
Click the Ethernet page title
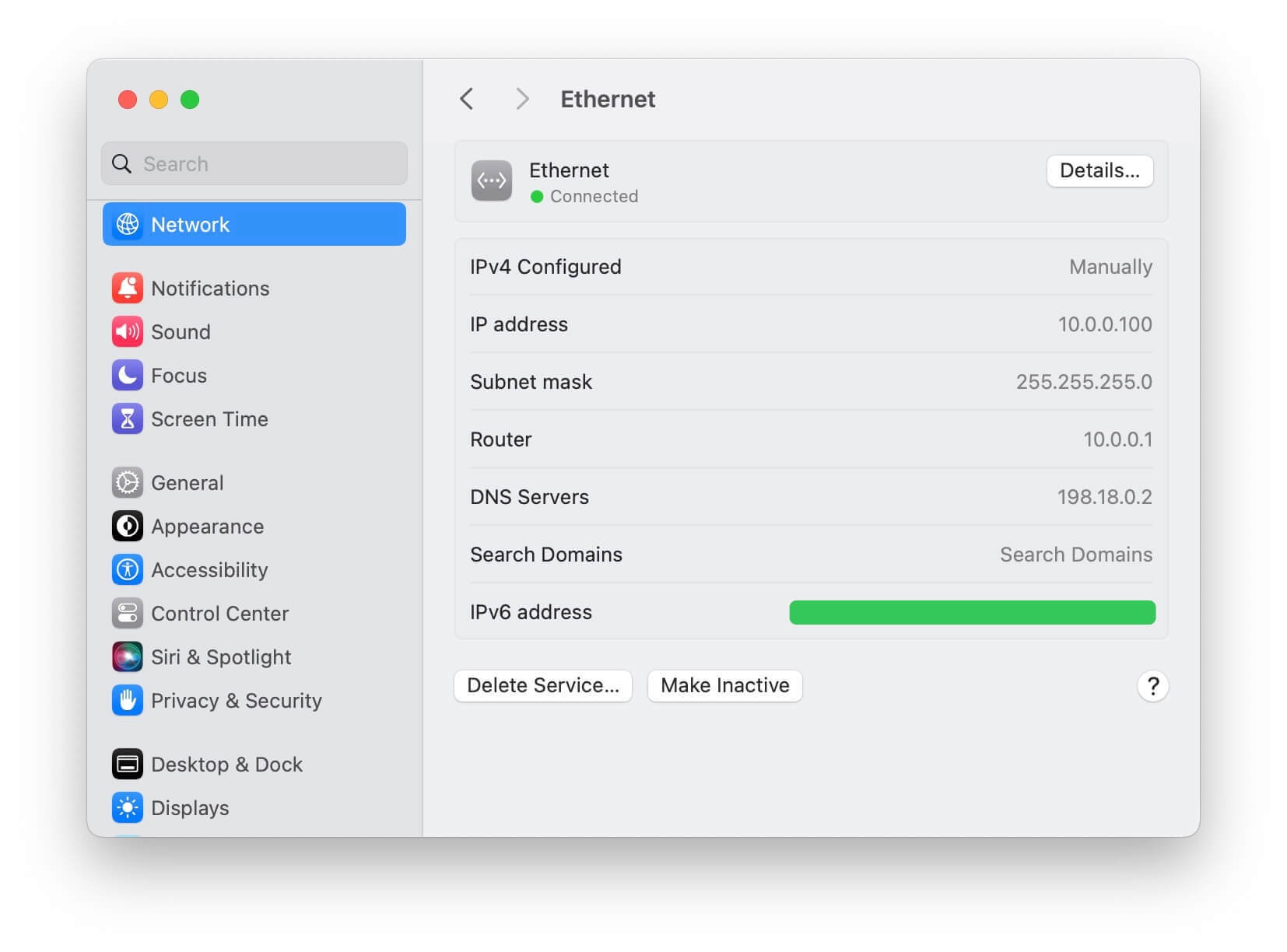tap(608, 99)
